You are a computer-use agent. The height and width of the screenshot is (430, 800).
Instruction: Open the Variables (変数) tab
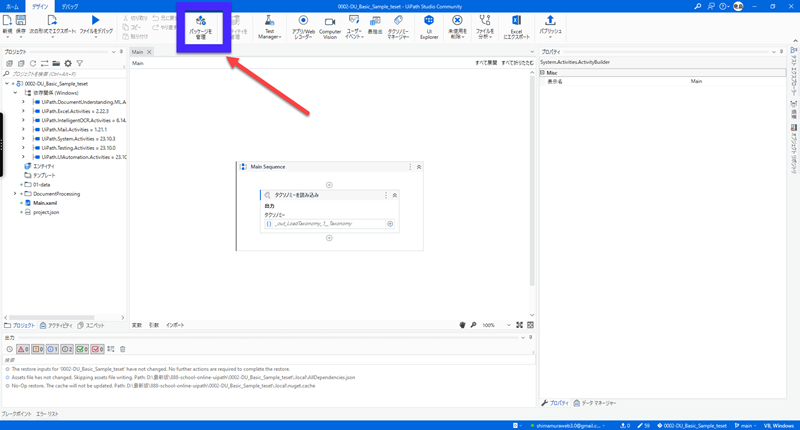point(137,325)
